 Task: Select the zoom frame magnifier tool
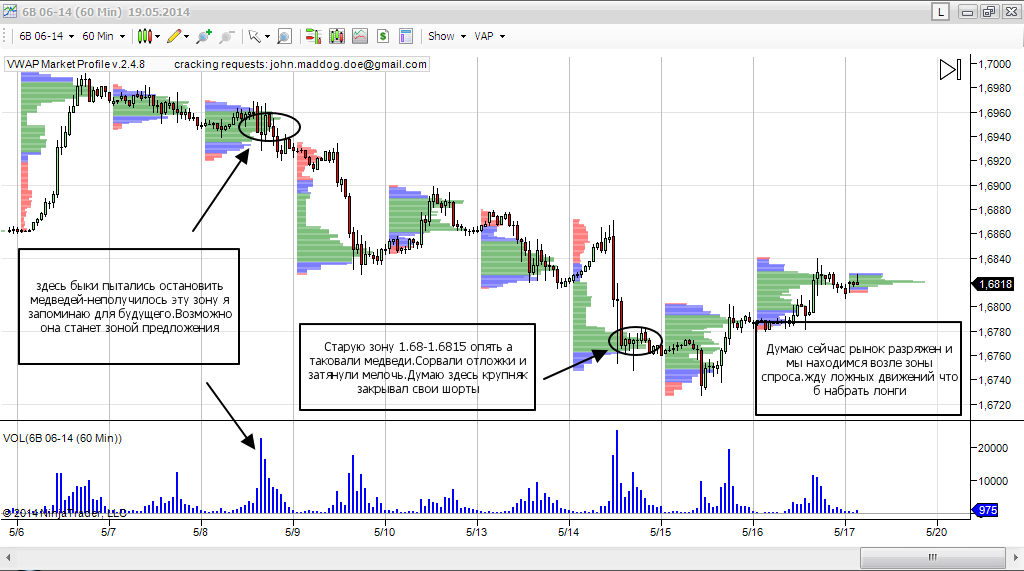coord(284,36)
